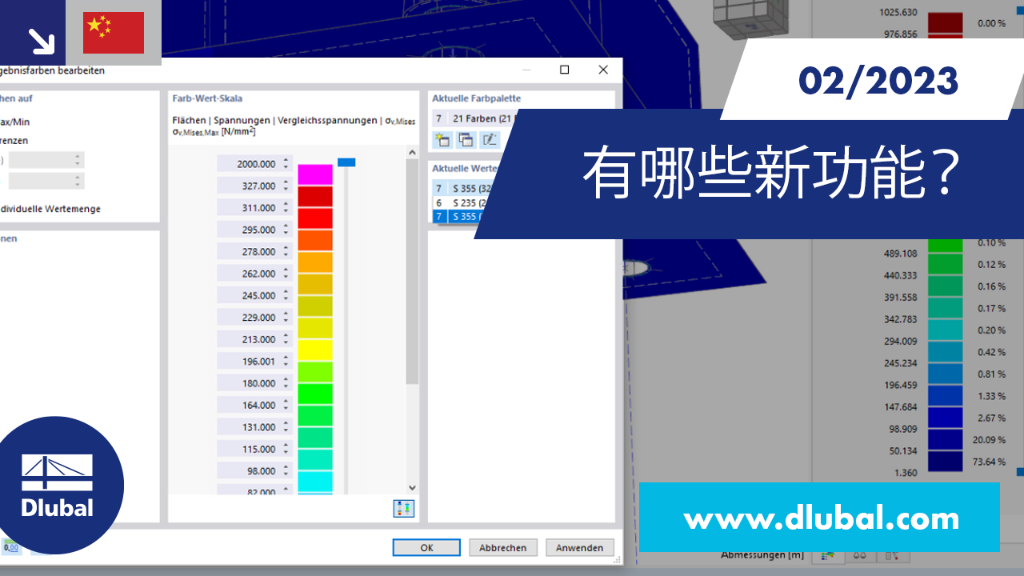Click the magenta color swatch
The width and height of the screenshot is (1024, 576).
[x=315, y=175]
